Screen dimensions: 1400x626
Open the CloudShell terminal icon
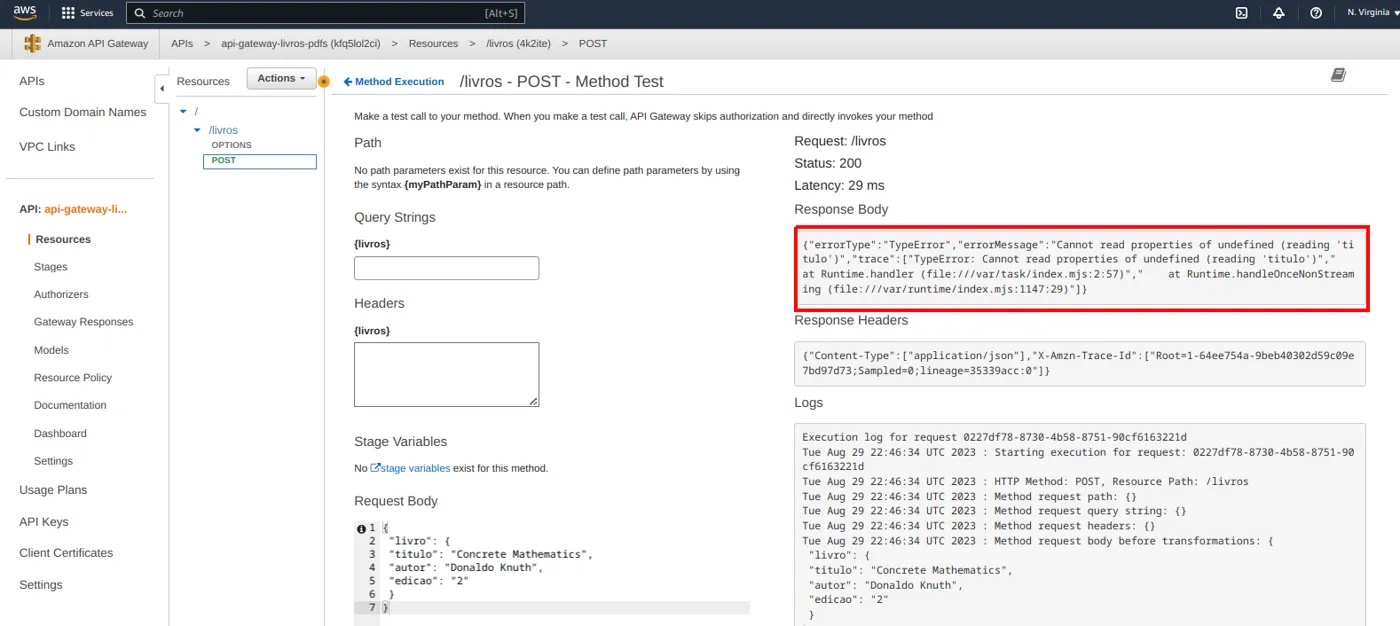pyautogui.click(x=1241, y=13)
